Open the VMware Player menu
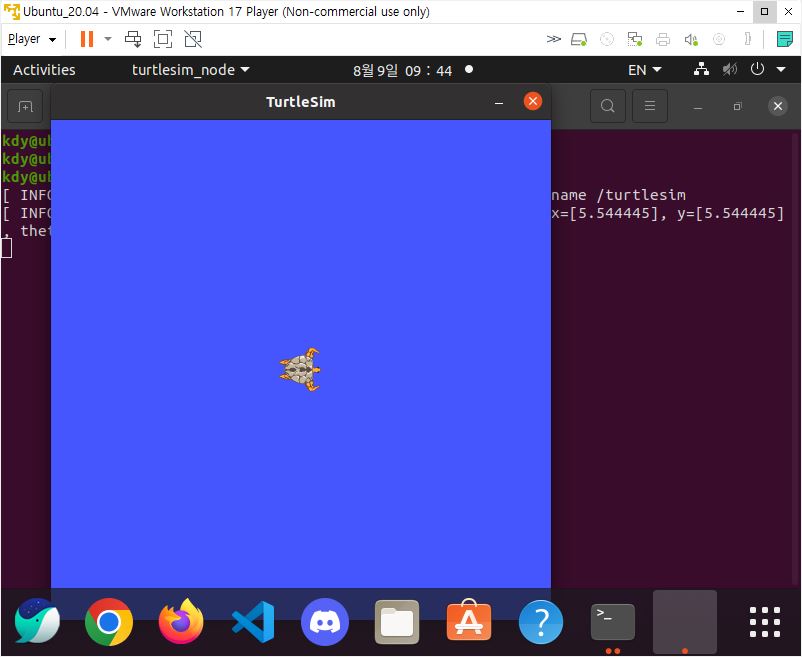This screenshot has height=657, width=802. pyautogui.click(x=32, y=39)
